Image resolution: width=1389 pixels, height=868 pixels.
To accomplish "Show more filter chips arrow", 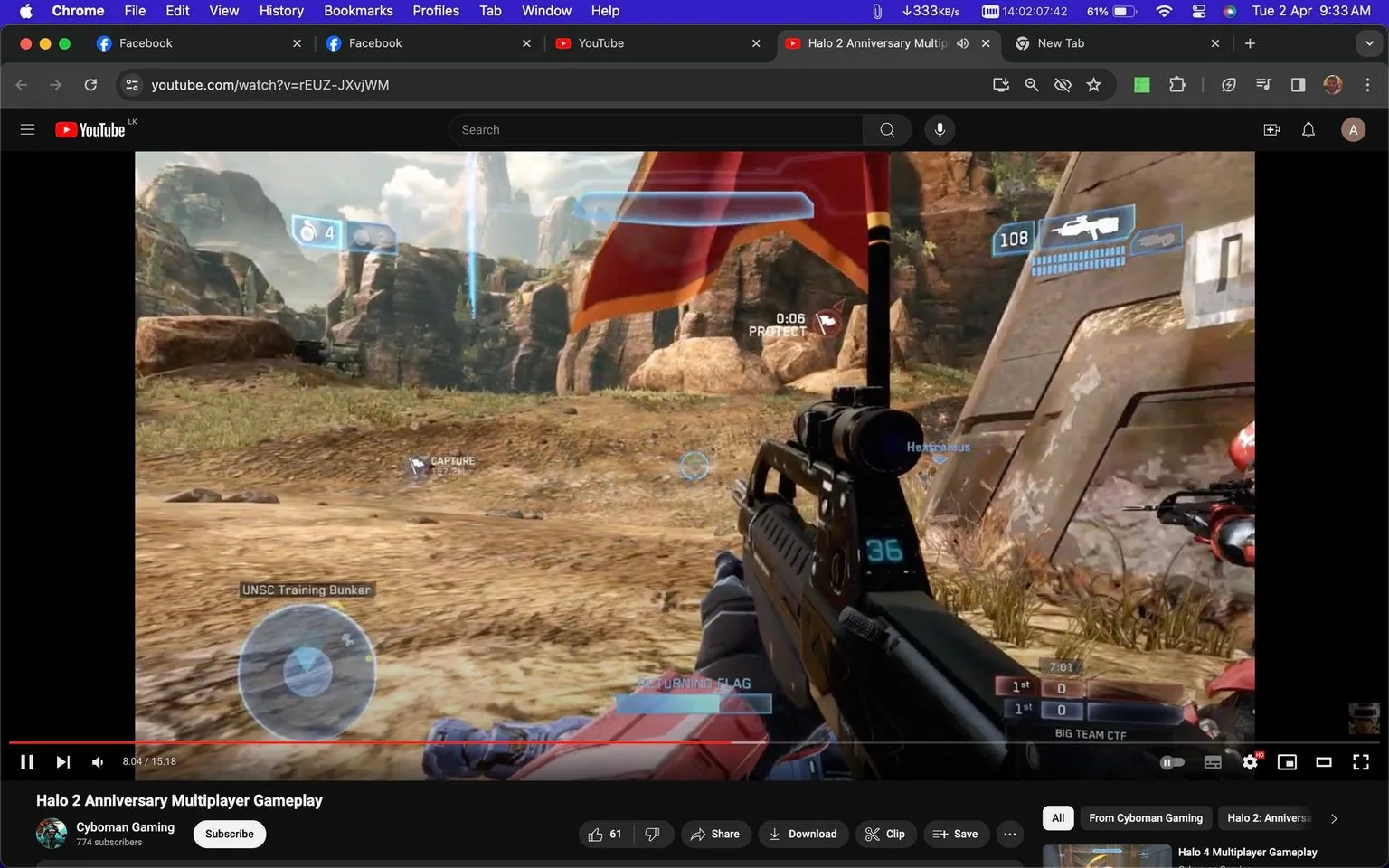I will tap(1334, 818).
